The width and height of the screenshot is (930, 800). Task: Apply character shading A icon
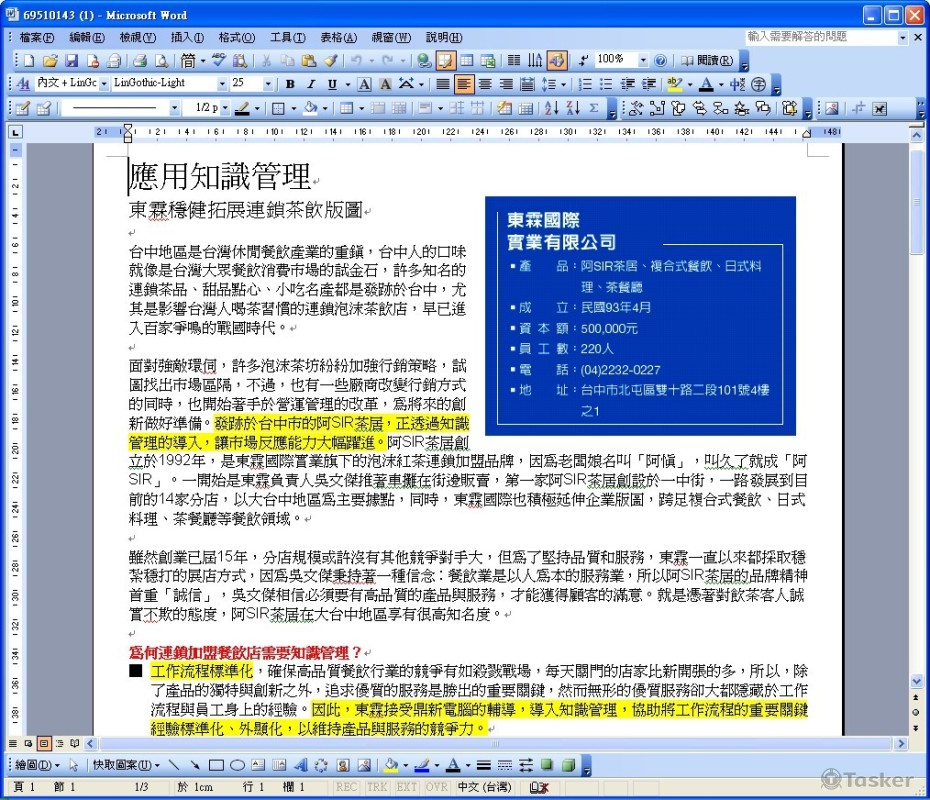click(385, 84)
